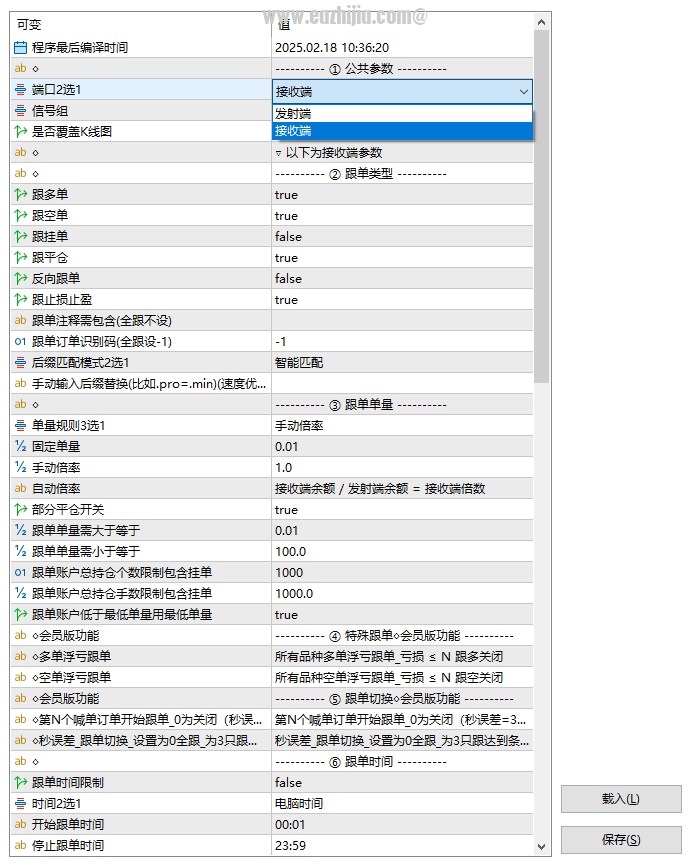Click the enum icon next to 信号组
Image resolution: width=691 pixels, height=867 pixels.
coord(20,111)
